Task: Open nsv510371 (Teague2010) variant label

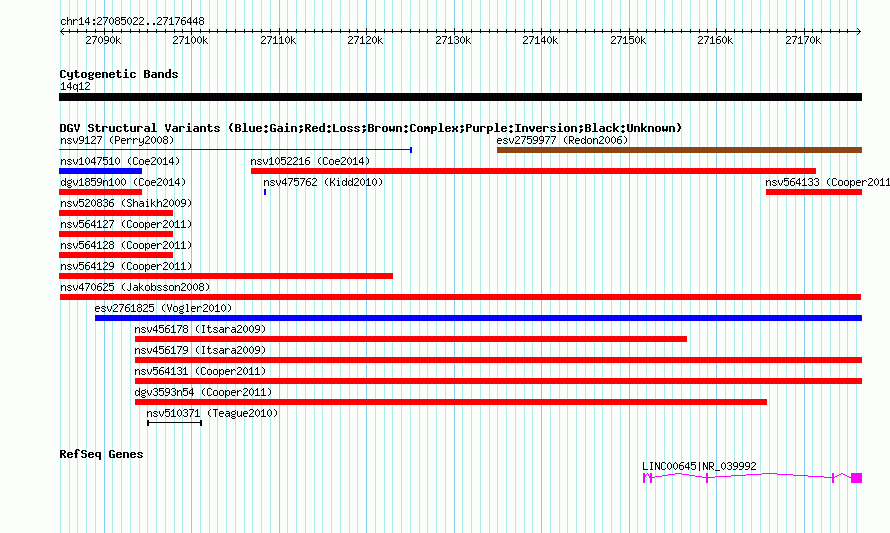Action: pos(212,413)
